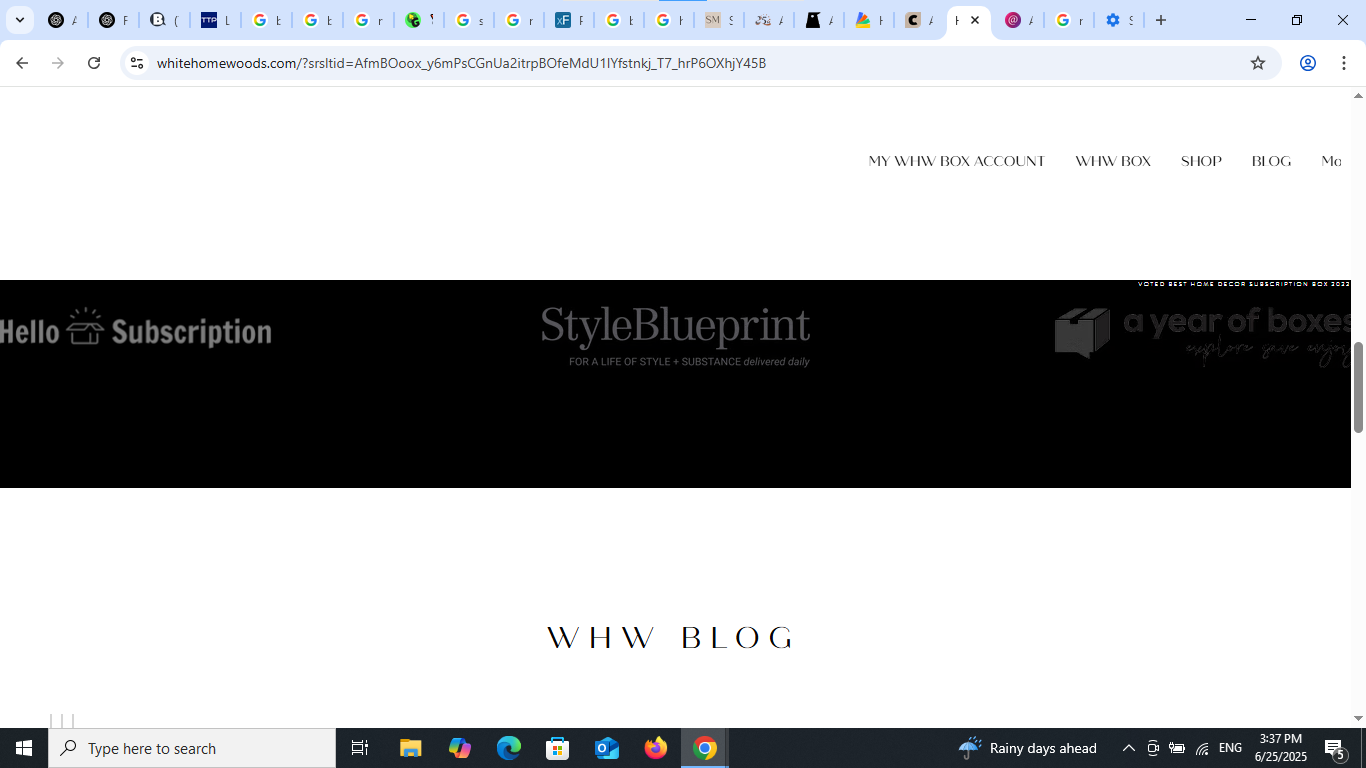Go back to the previous page

(22, 63)
